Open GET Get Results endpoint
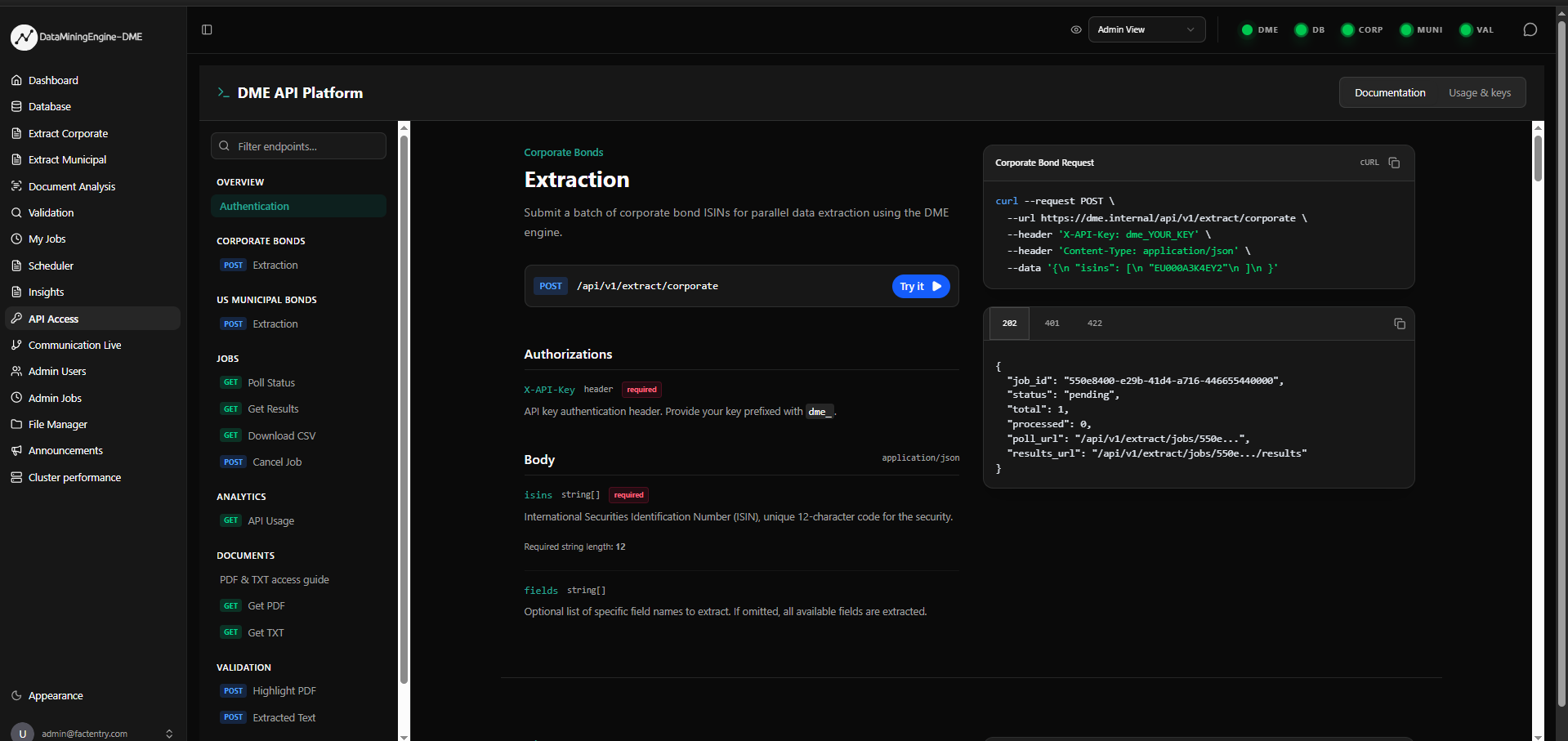 pyautogui.click(x=298, y=408)
